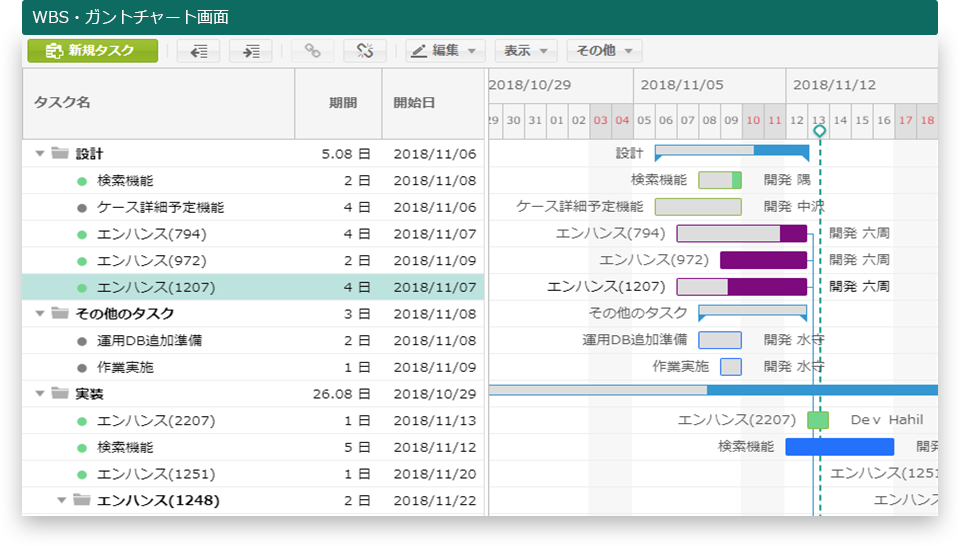Outdent task with the left indent icon

(198, 51)
